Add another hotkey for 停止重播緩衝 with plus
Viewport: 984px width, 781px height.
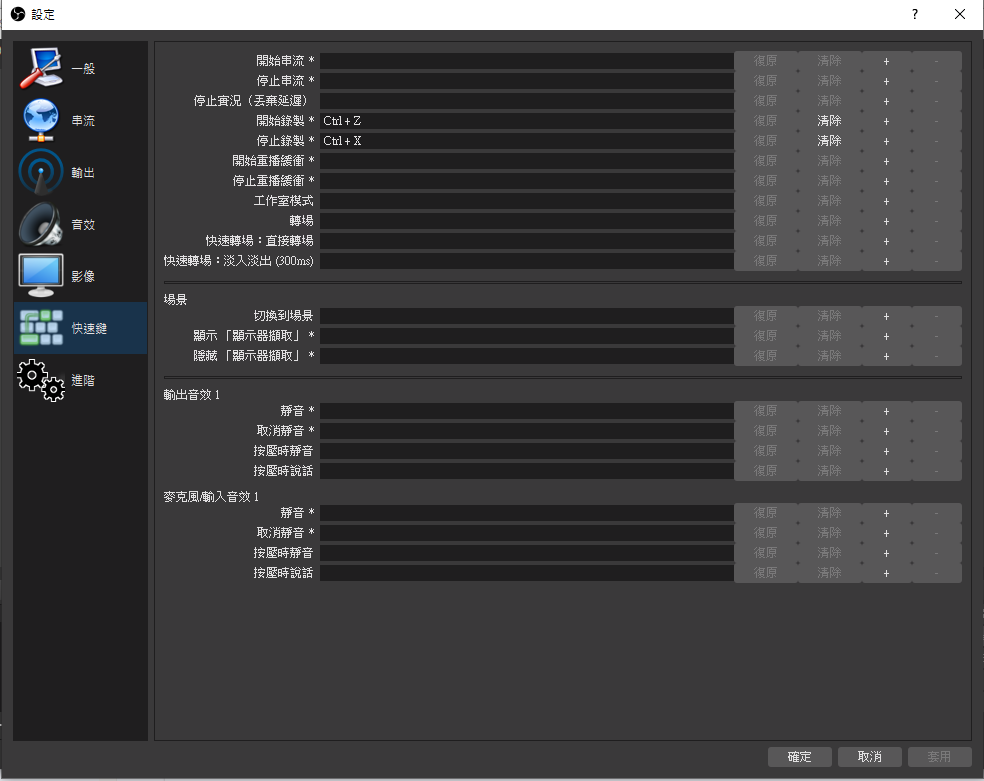click(x=886, y=181)
